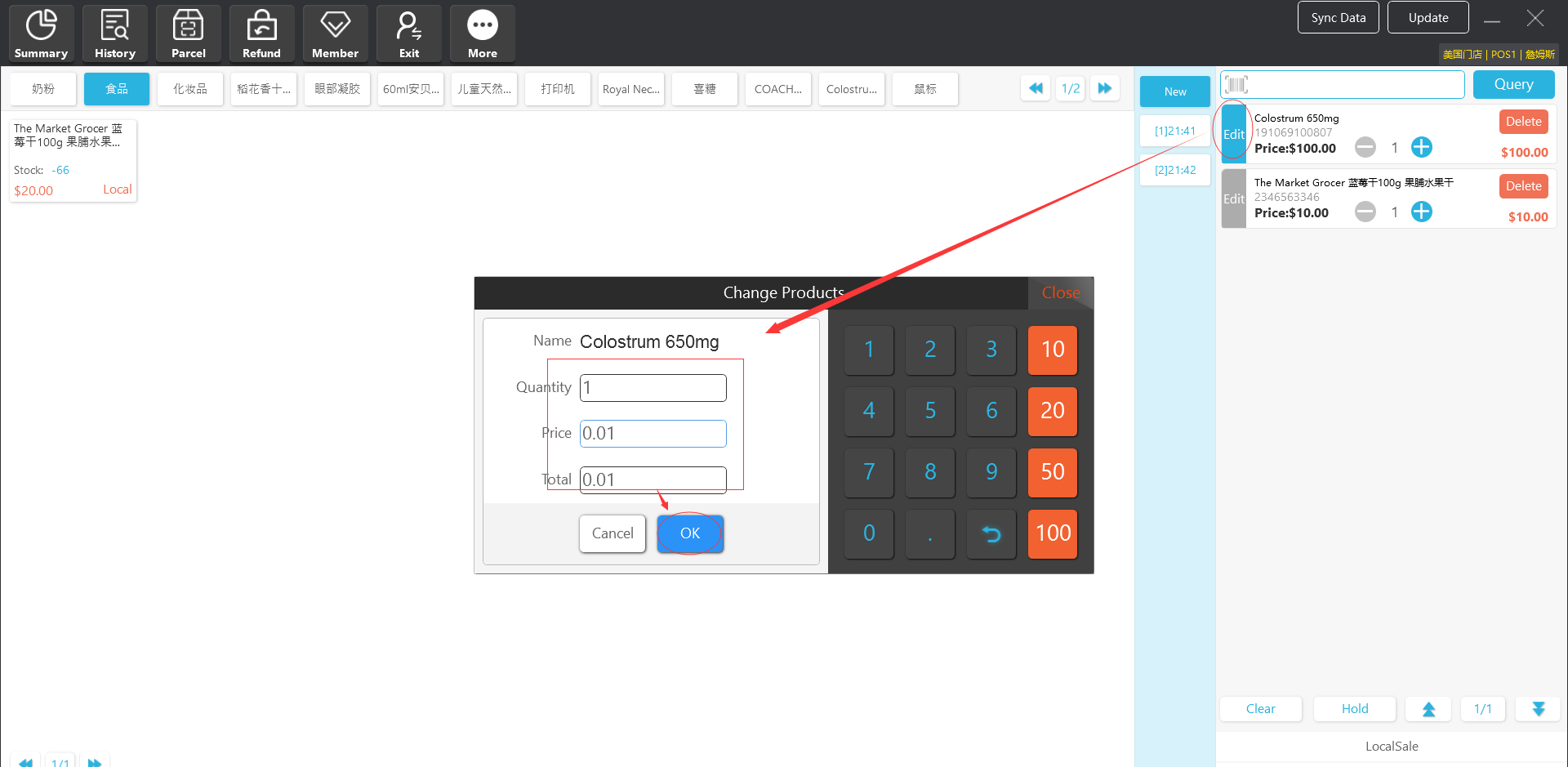Click the Parcel pickup icon

(188, 33)
